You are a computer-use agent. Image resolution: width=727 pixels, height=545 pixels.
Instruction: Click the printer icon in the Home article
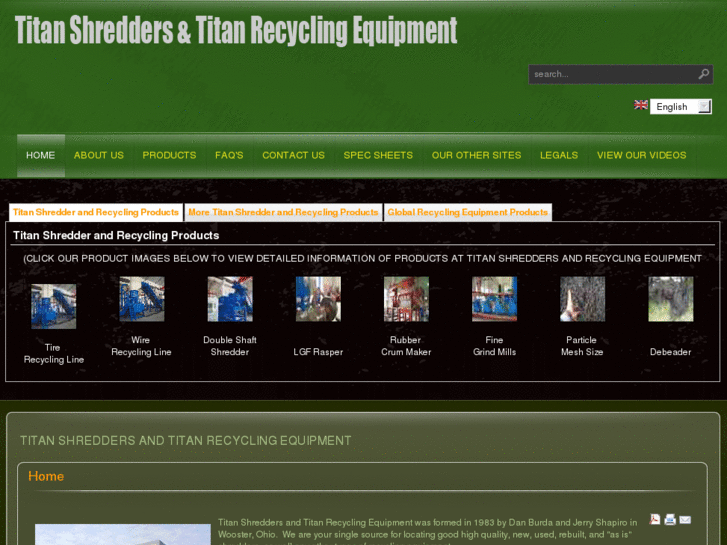pos(670,519)
